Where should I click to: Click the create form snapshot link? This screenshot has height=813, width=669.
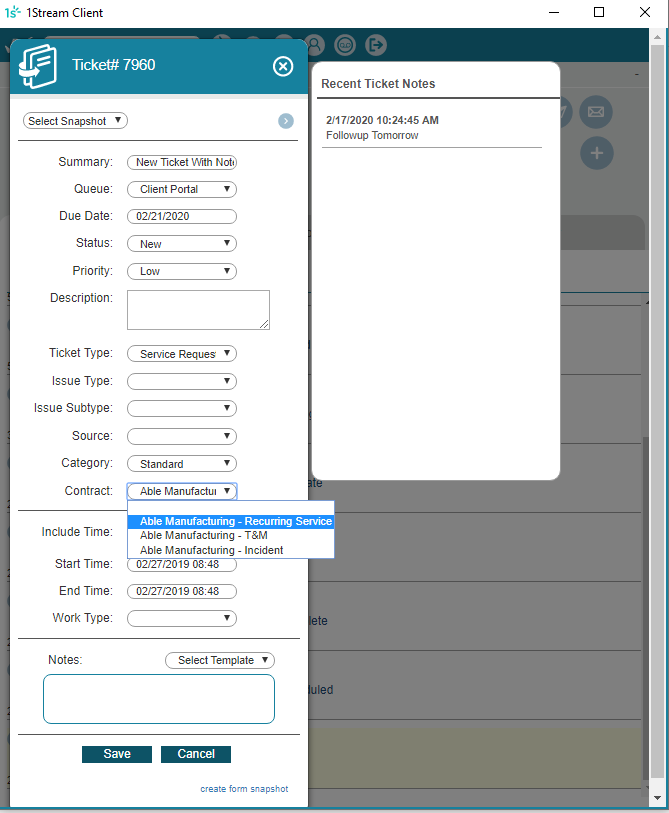tap(244, 789)
